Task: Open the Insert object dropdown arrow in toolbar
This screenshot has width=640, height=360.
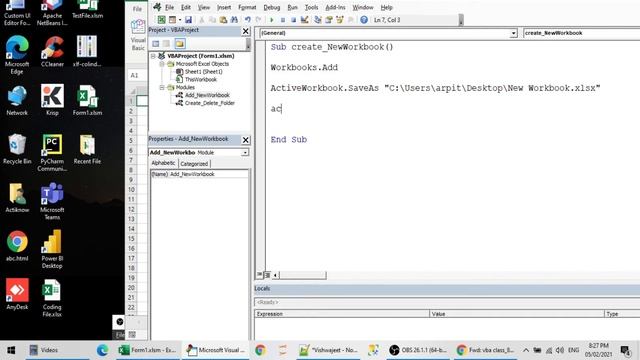Action: point(180,20)
